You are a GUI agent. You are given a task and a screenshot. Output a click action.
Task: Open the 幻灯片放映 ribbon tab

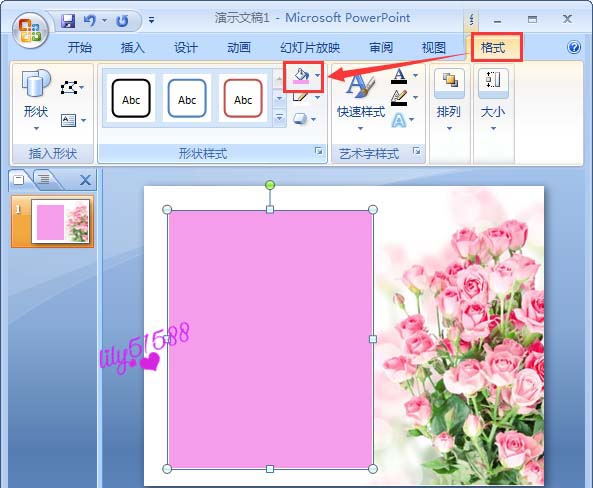(x=310, y=48)
